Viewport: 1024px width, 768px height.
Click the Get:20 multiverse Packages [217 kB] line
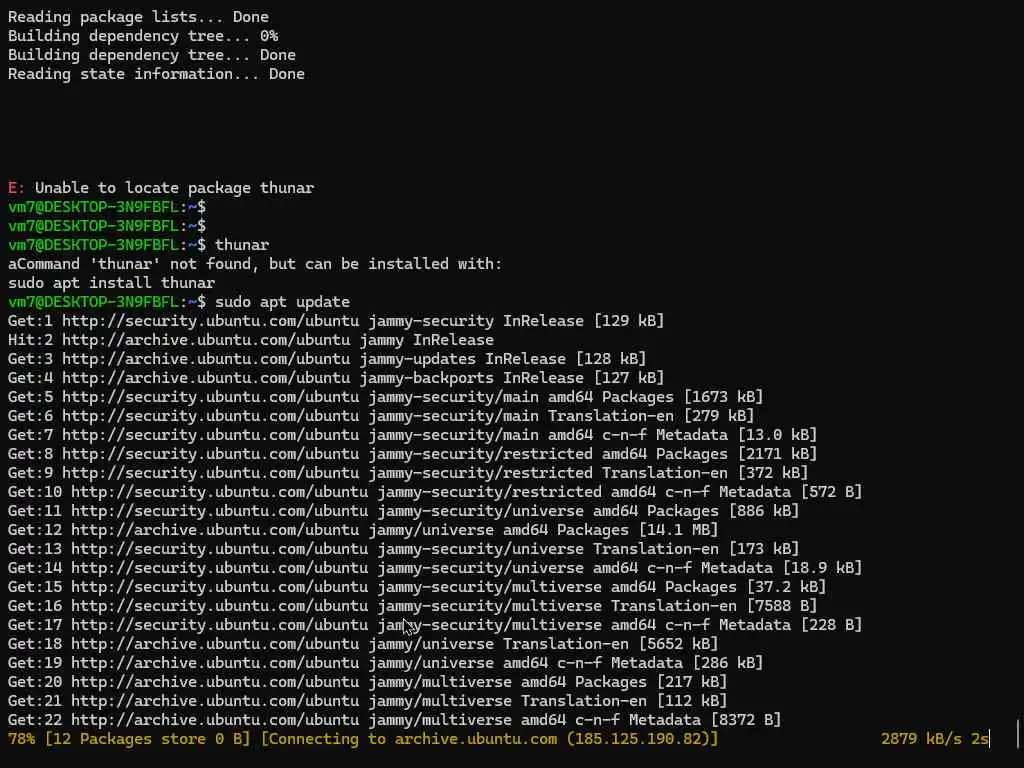(367, 681)
